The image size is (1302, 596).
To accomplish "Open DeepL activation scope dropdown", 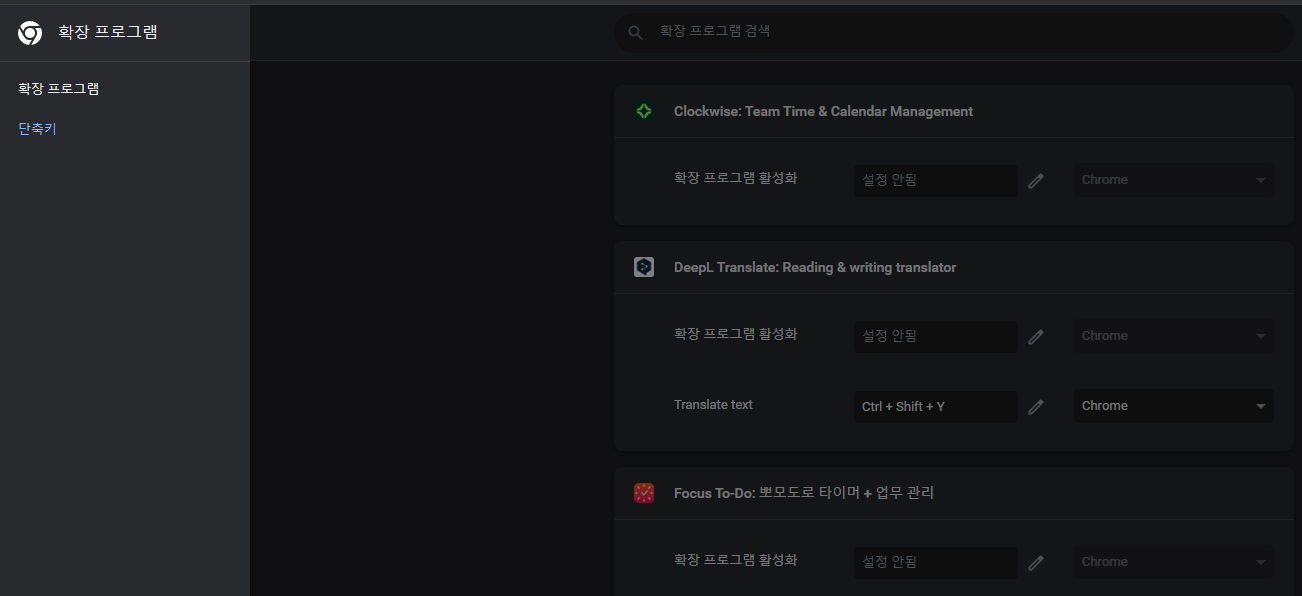I will pyautogui.click(x=1174, y=336).
